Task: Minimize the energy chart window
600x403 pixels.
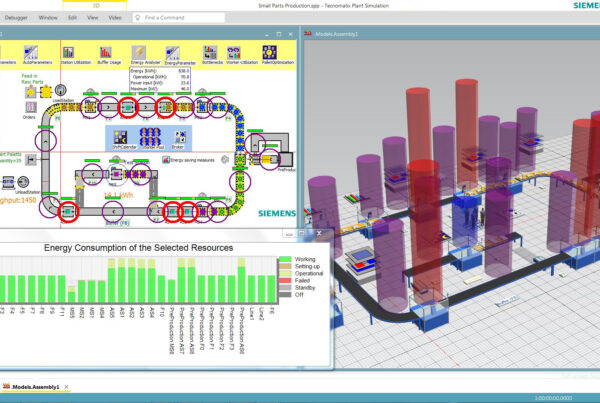Action: click(x=289, y=233)
